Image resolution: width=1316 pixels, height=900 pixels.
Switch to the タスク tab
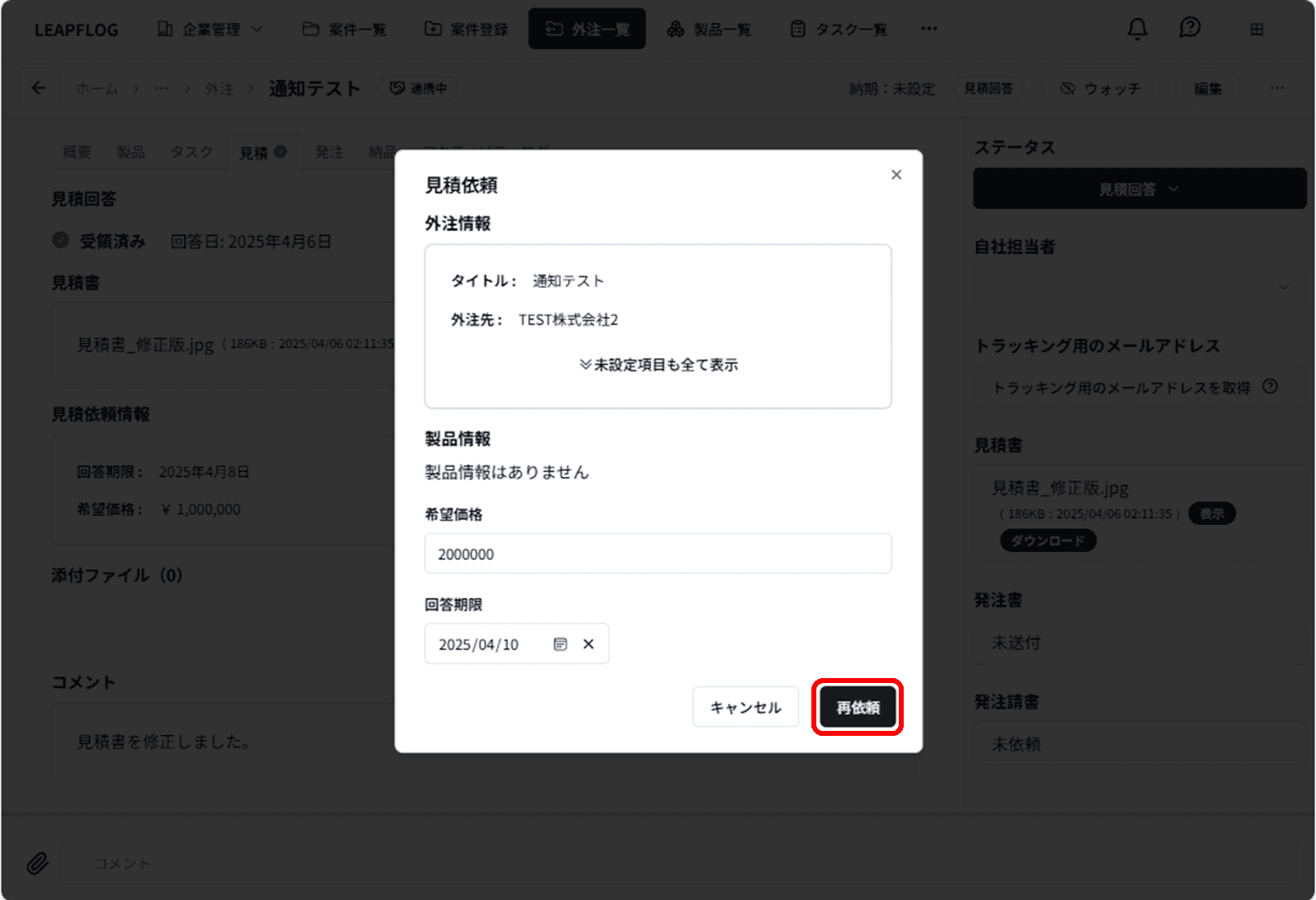[191, 152]
